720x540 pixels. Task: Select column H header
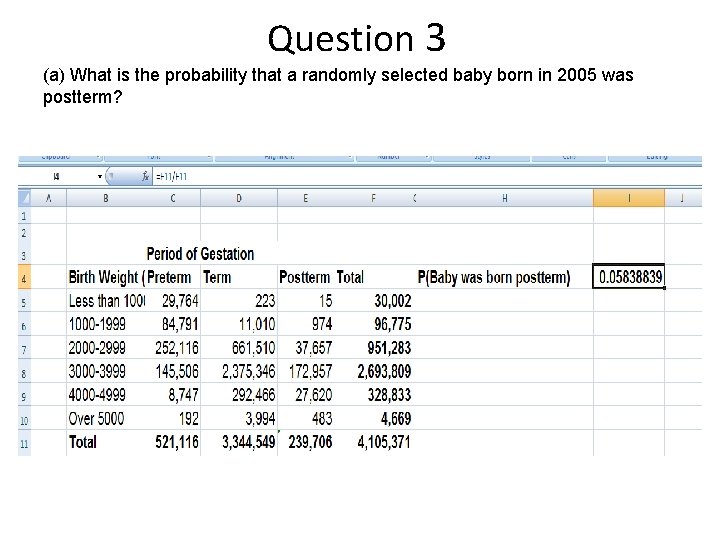[505, 198]
